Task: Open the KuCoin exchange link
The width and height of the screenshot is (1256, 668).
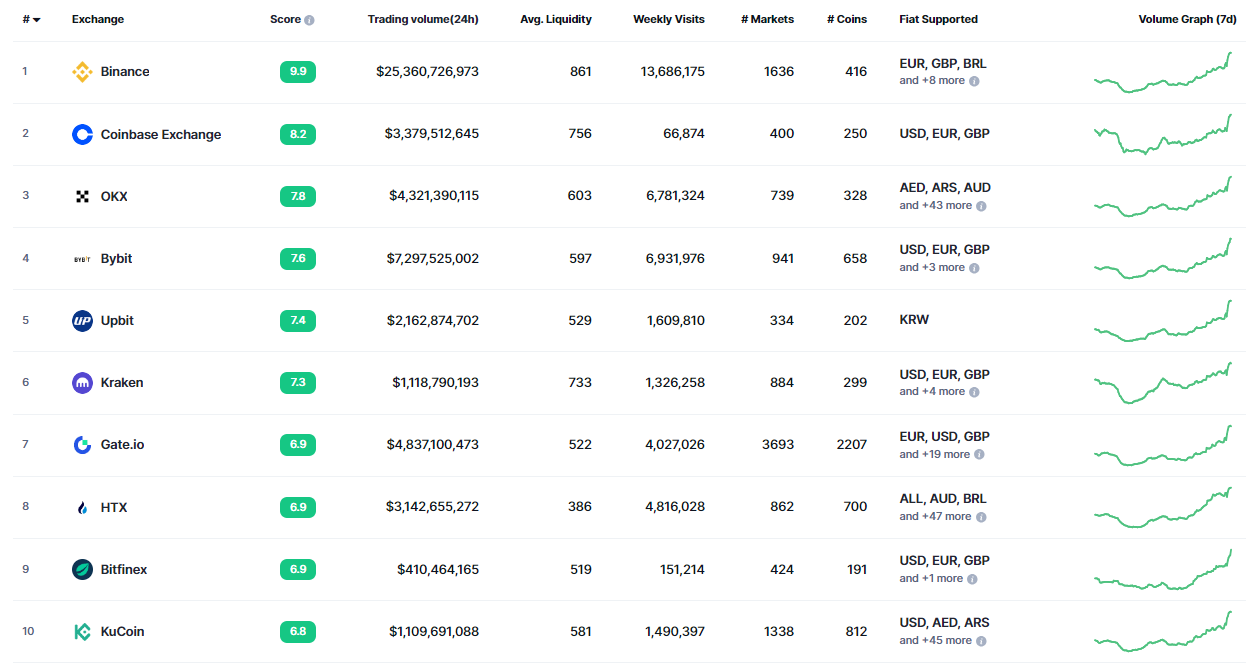Action: [x=122, y=632]
